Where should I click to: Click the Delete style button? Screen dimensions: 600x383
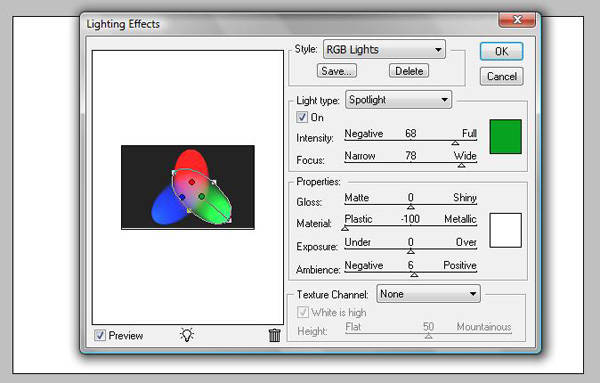(409, 71)
